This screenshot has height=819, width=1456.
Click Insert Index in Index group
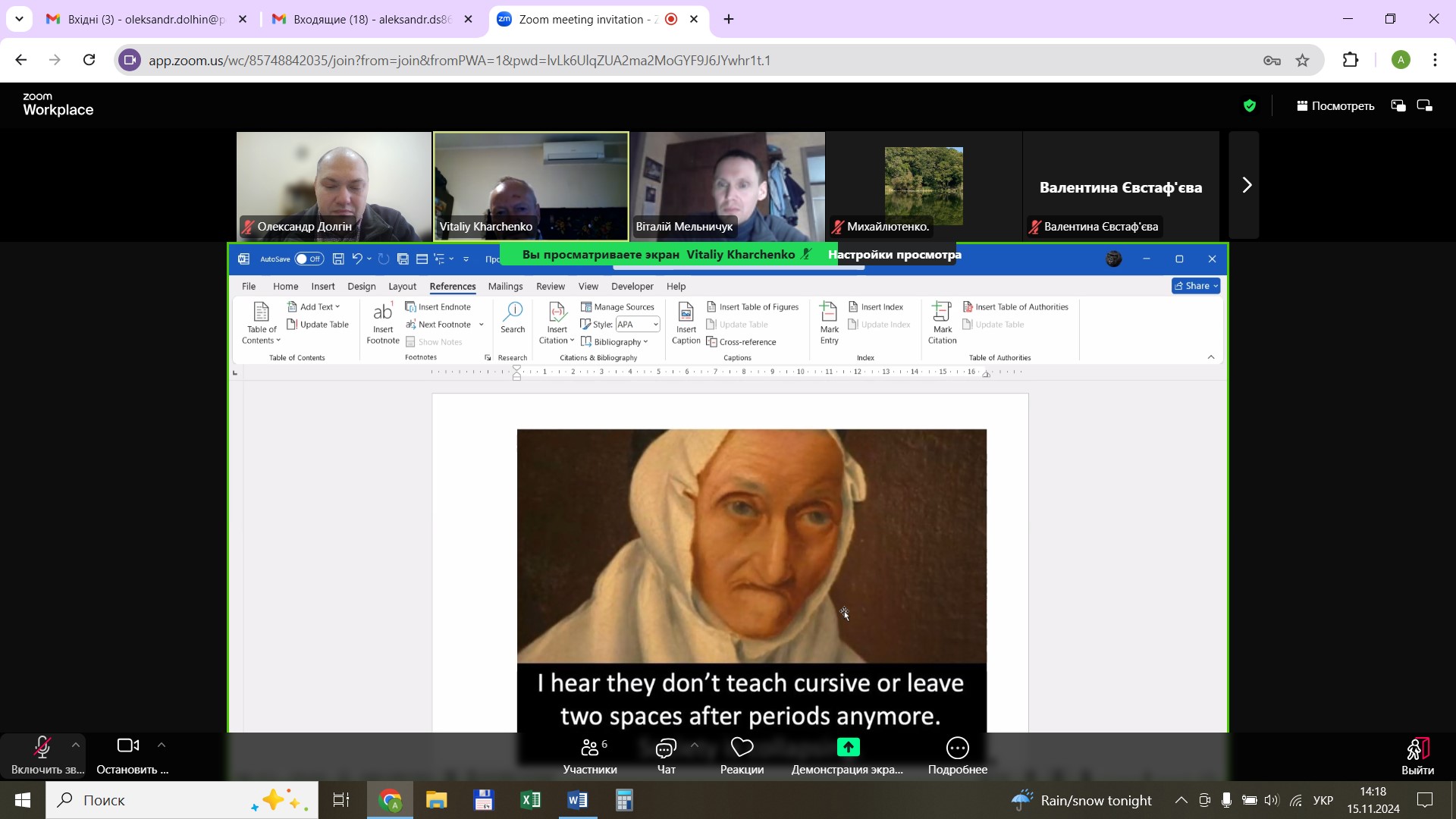tap(876, 307)
